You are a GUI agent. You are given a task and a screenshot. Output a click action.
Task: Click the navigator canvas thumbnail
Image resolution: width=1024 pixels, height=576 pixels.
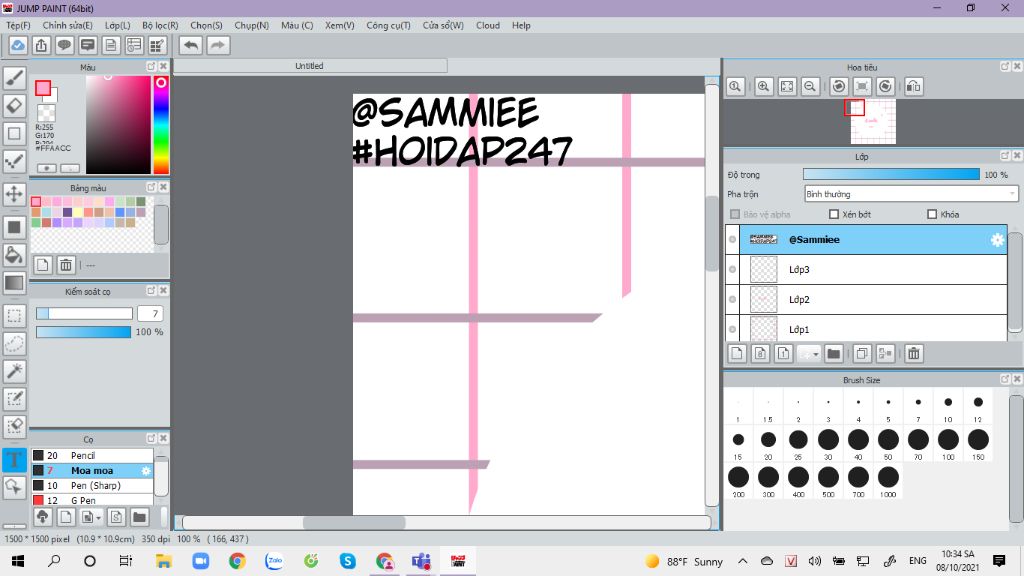tap(873, 121)
